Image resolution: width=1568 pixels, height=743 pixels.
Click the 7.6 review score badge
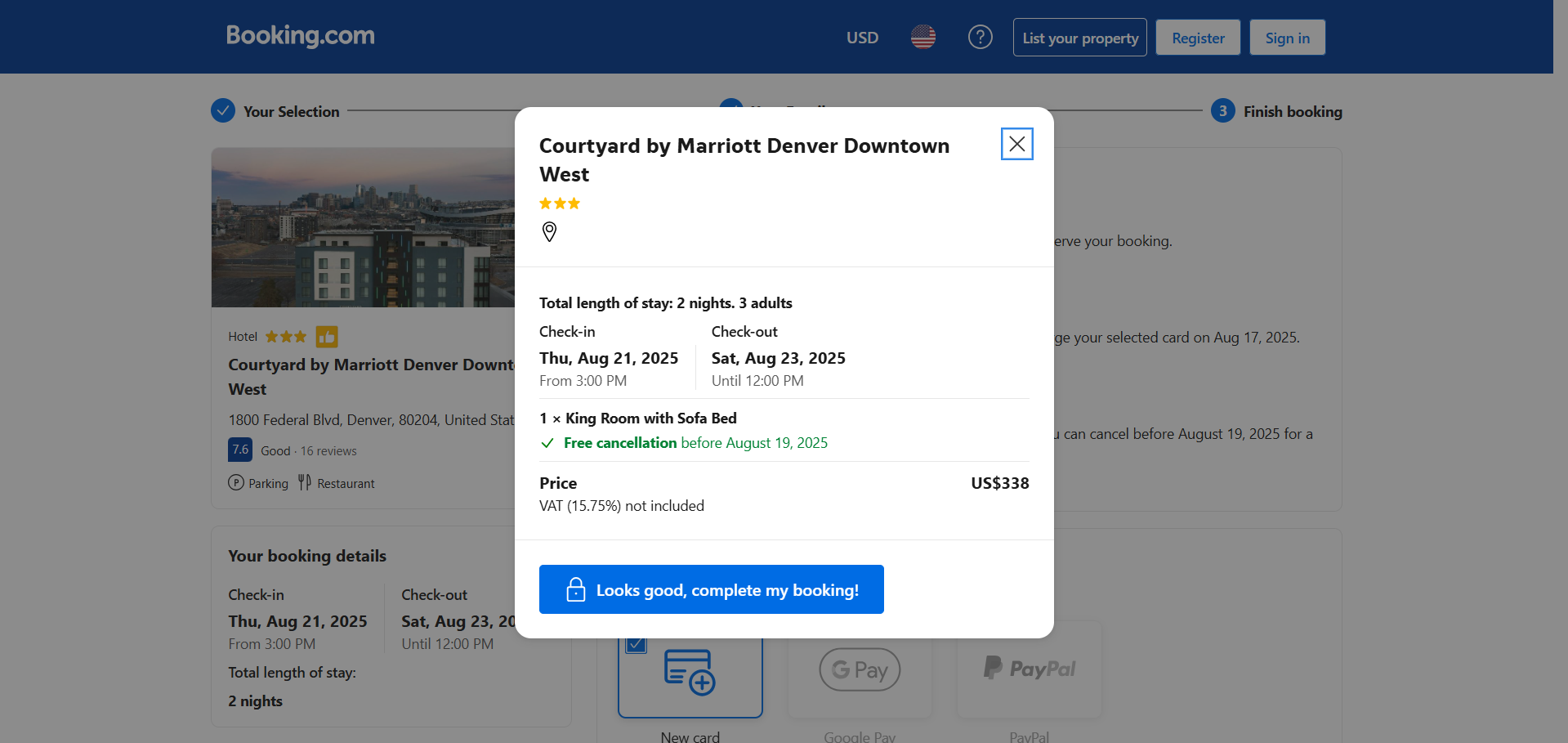240,450
